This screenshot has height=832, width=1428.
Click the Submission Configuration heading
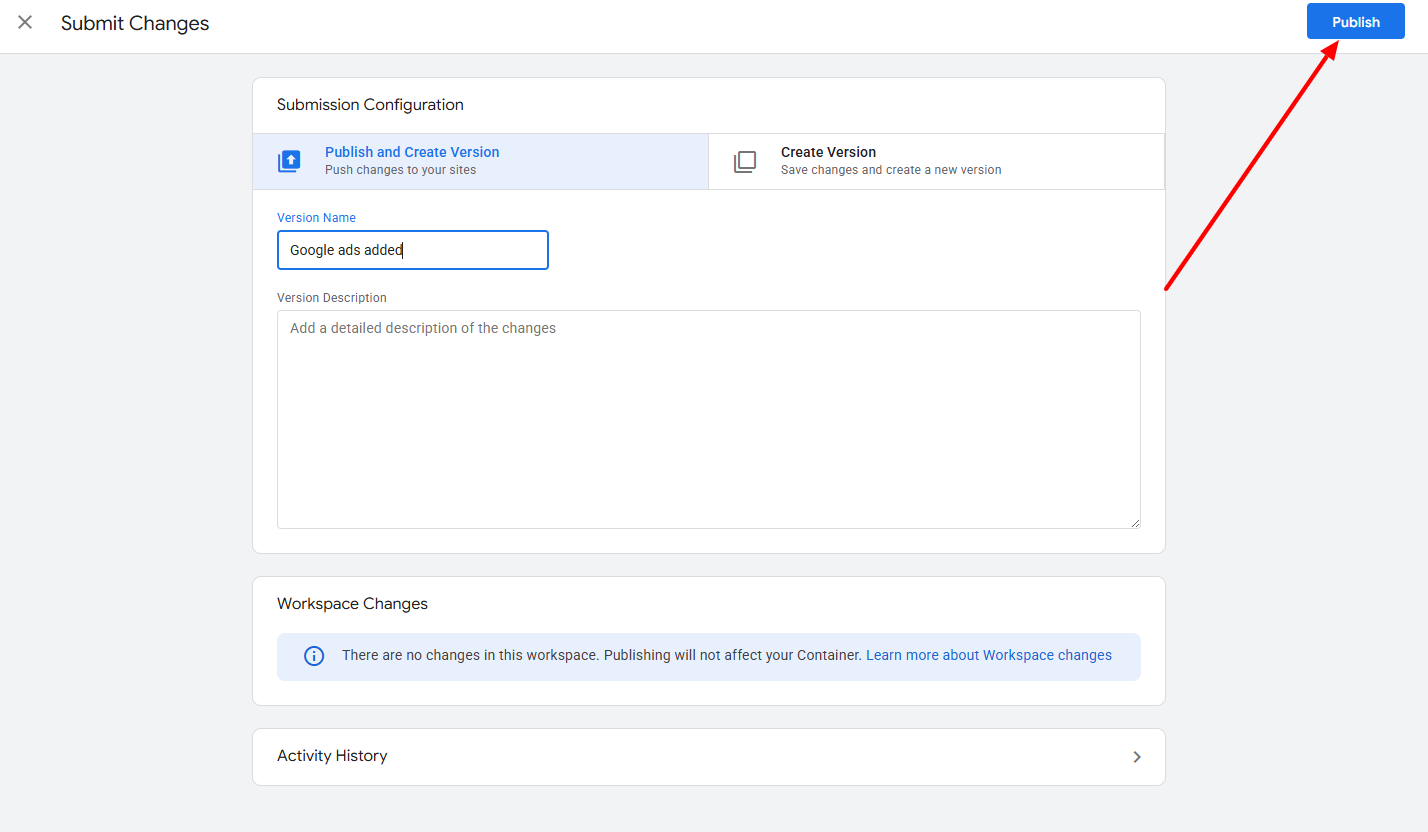click(x=370, y=105)
